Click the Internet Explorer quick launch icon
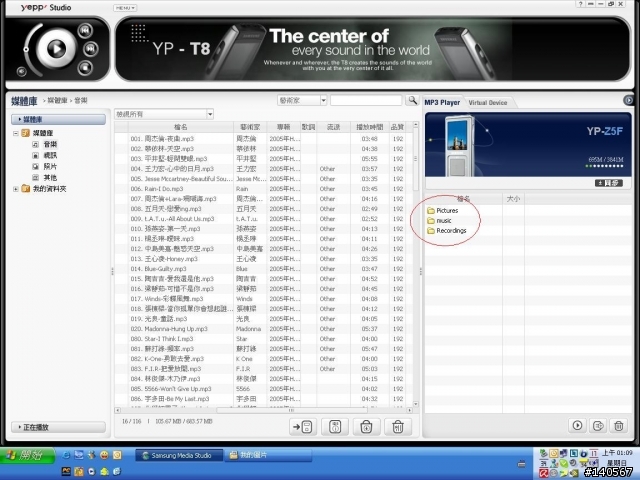Image resolution: width=640 pixels, height=480 pixels. [66, 455]
